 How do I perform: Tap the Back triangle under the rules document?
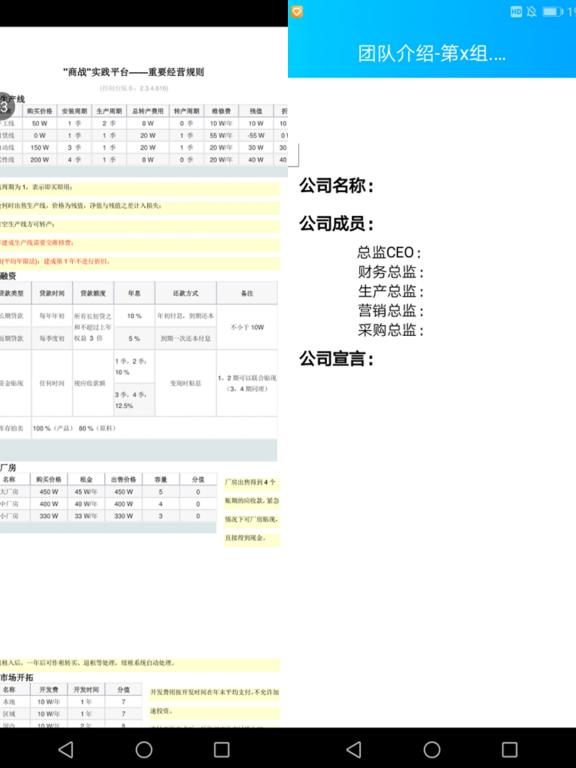(x=66, y=749)
